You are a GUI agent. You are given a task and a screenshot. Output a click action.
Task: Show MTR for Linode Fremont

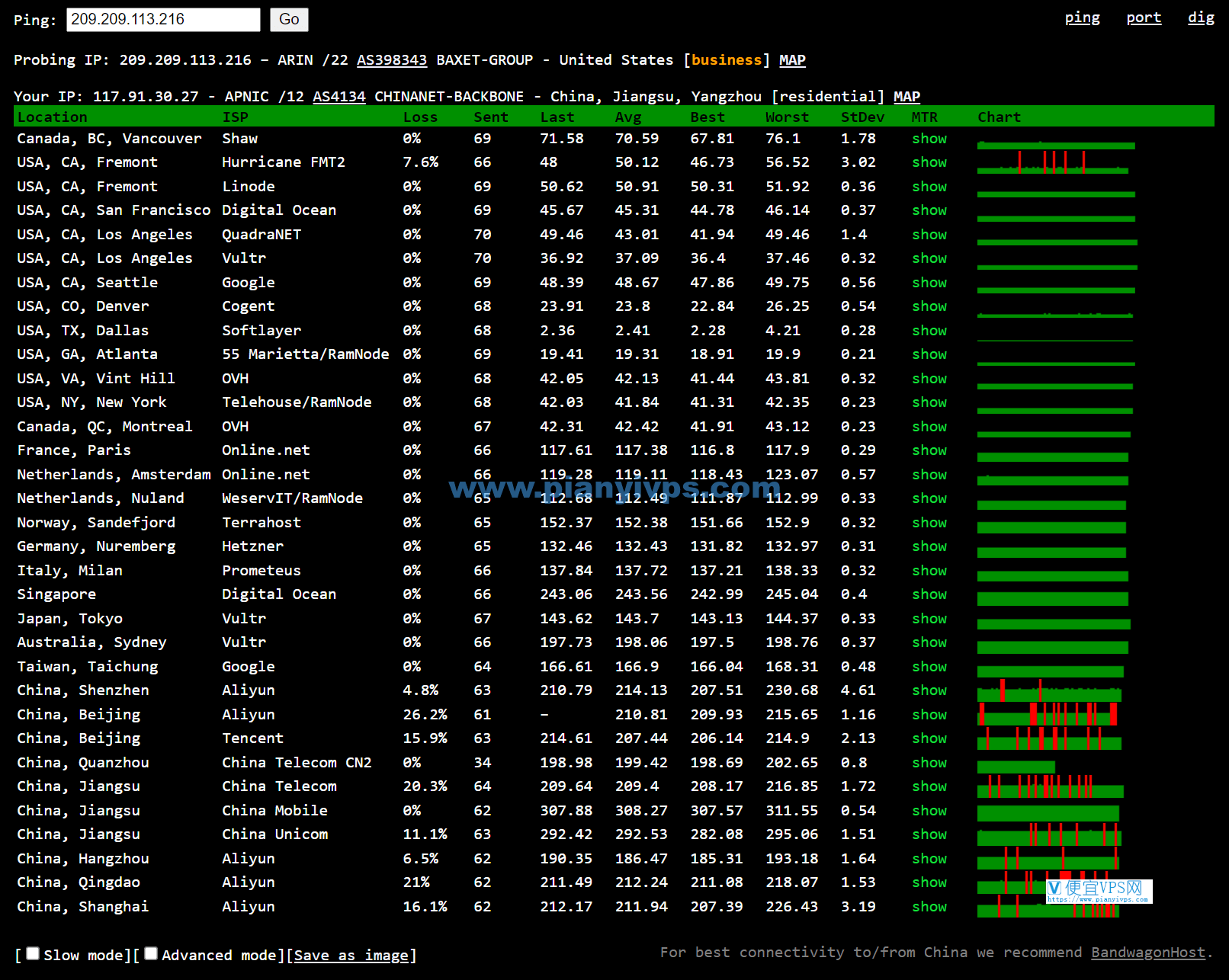click(x=929, y=187)
